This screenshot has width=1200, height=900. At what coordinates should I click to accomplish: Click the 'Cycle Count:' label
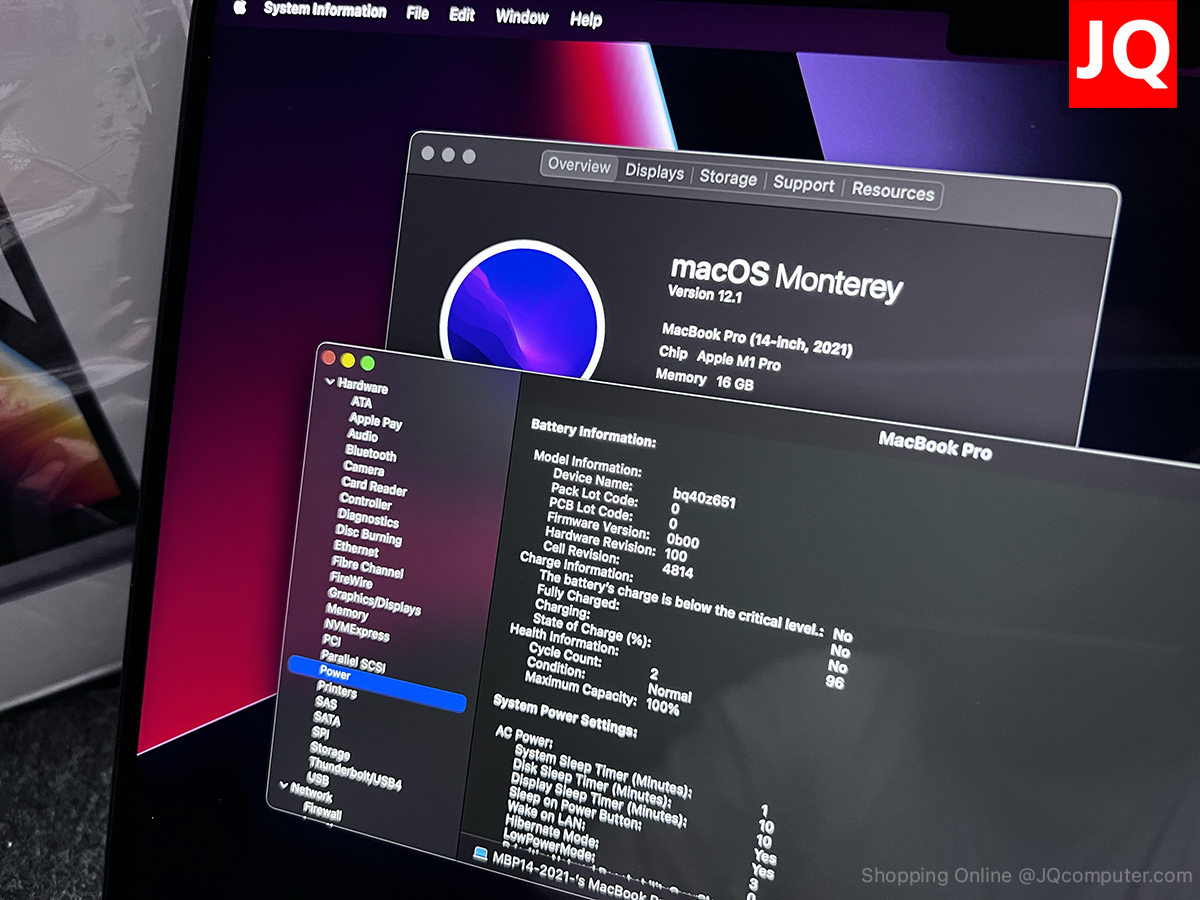565,653
